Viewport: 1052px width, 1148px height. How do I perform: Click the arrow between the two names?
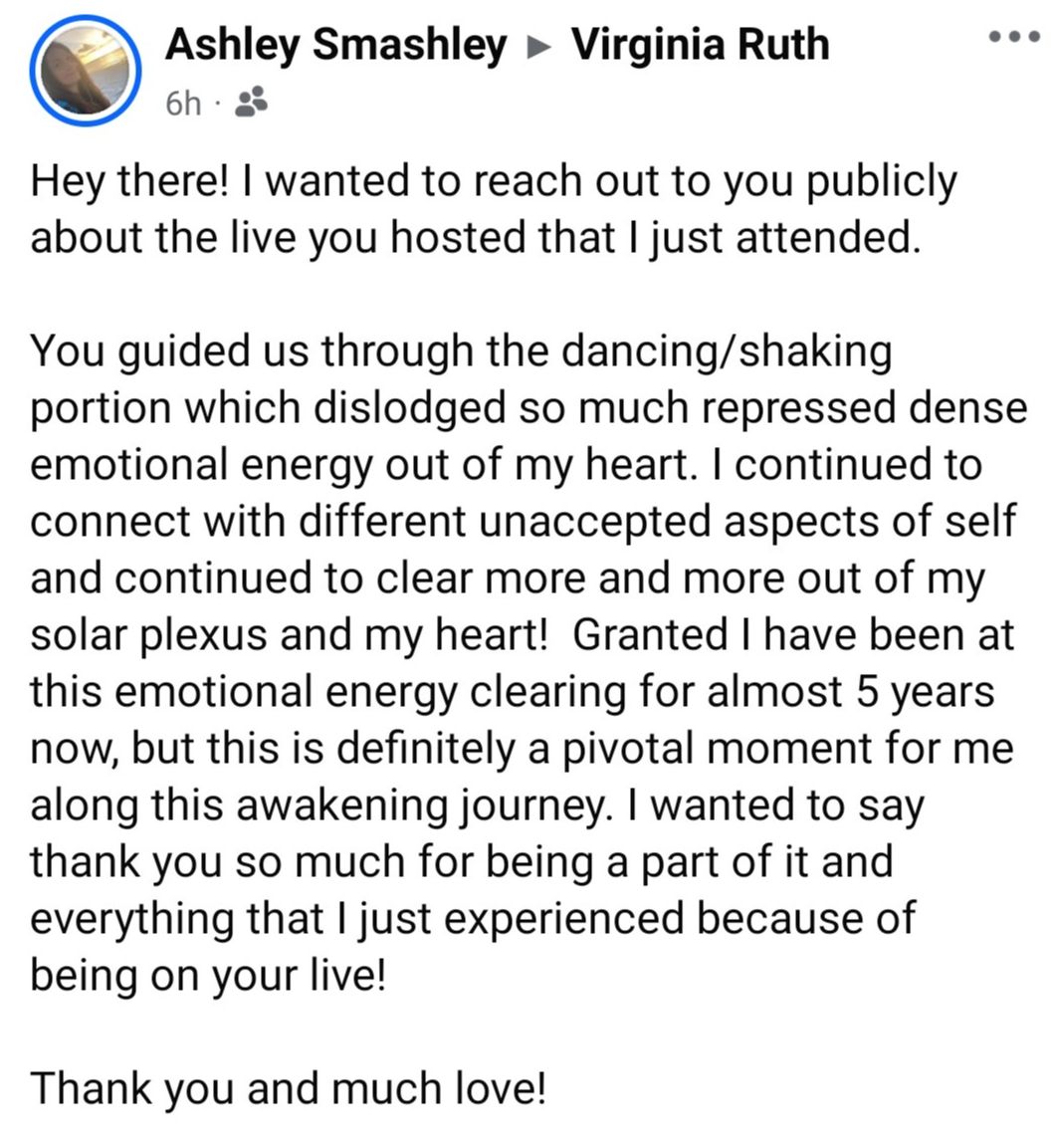[538, 47]
